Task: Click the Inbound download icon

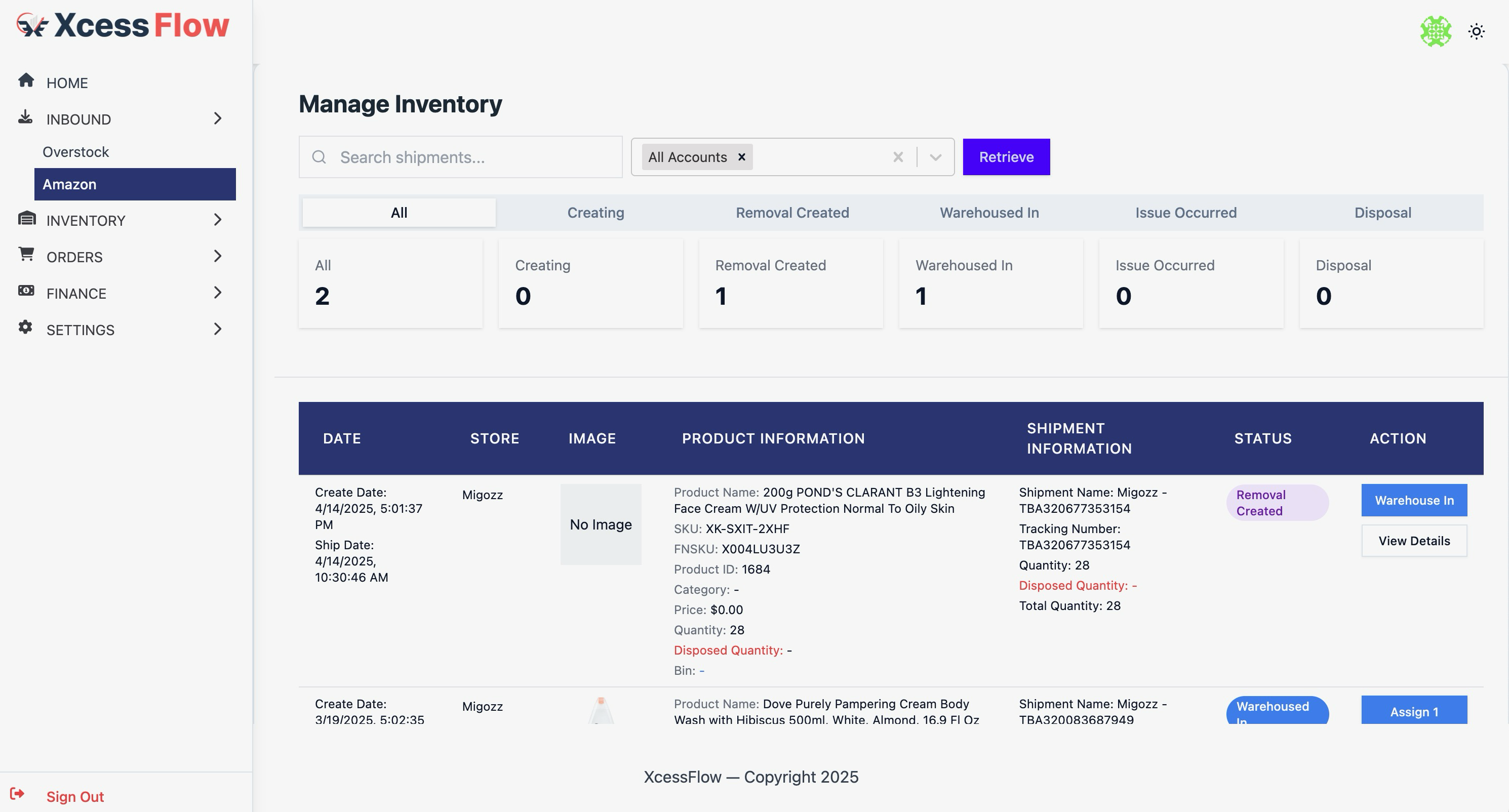Action: click(x=25, y=117)
